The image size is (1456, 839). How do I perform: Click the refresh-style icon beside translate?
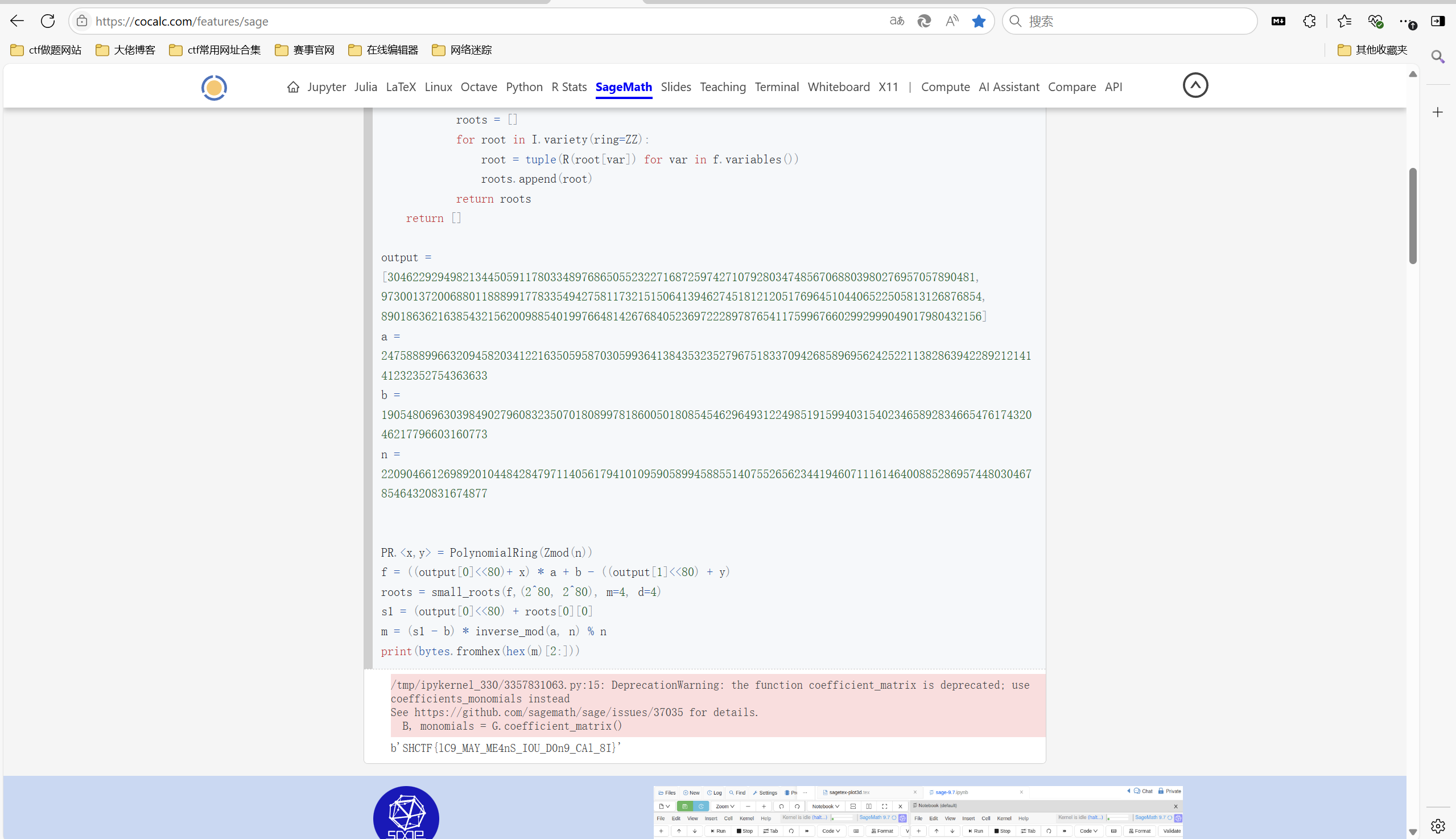point(924,21)
